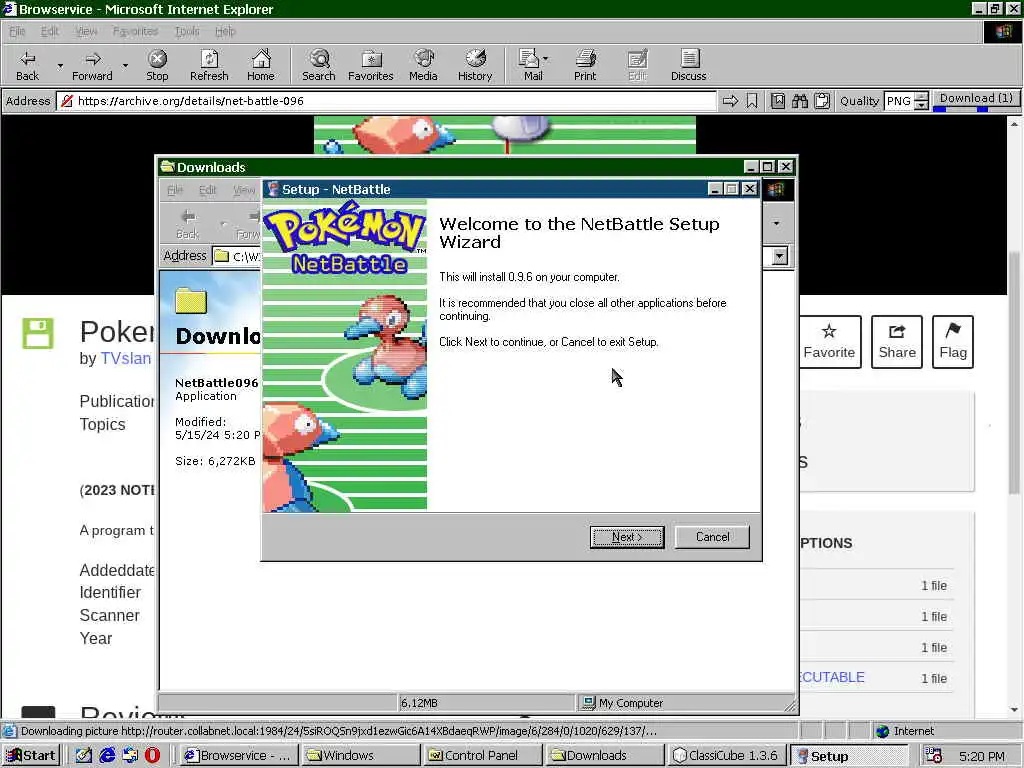The width and height of the screenshot is (1024, 768).
Task: Expand the Downloads toolbar overflow arrow
Action: (x=776, y=223)
